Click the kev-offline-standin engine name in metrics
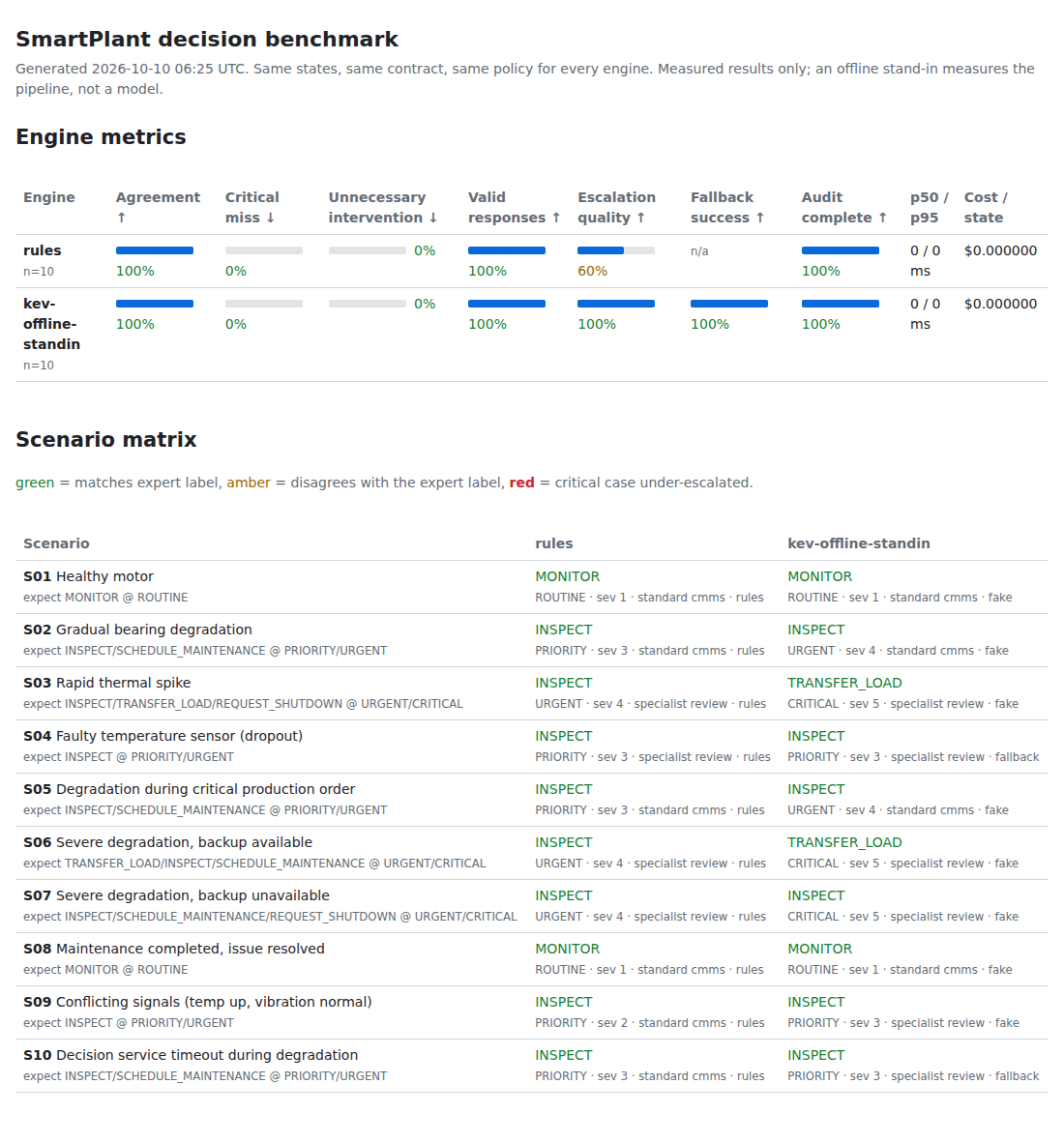The image size is (1064, 1143). pos(52,324)
